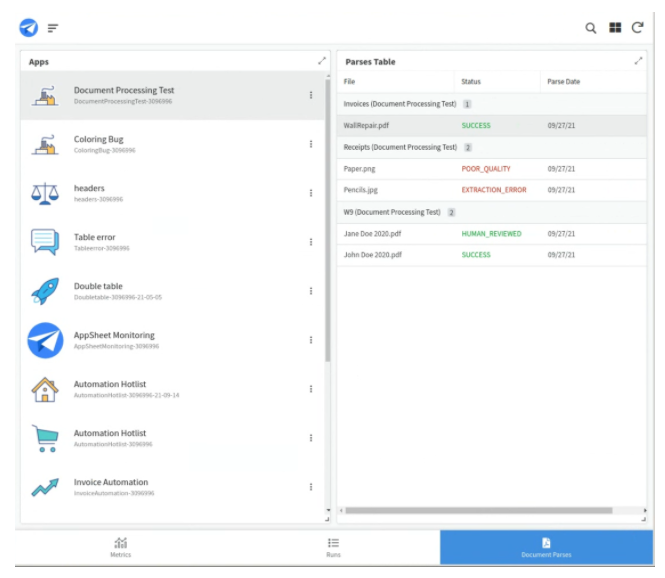Open more options for headers app
Screen dimensions: 665x578
311,193
